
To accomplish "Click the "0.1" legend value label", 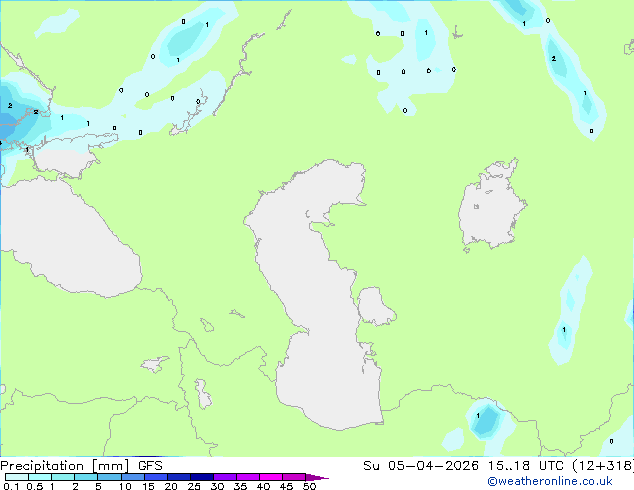I will click(11, 486).
